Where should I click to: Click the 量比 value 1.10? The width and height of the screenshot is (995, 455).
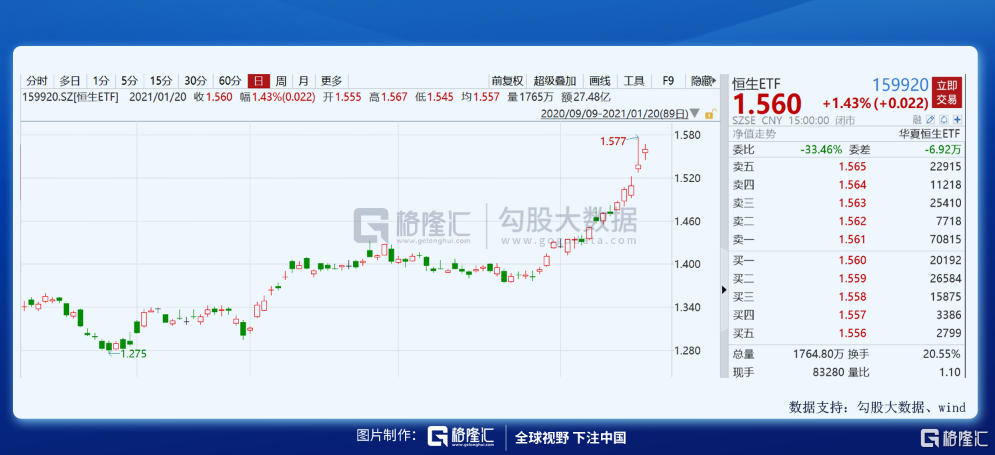coord(952,373)
